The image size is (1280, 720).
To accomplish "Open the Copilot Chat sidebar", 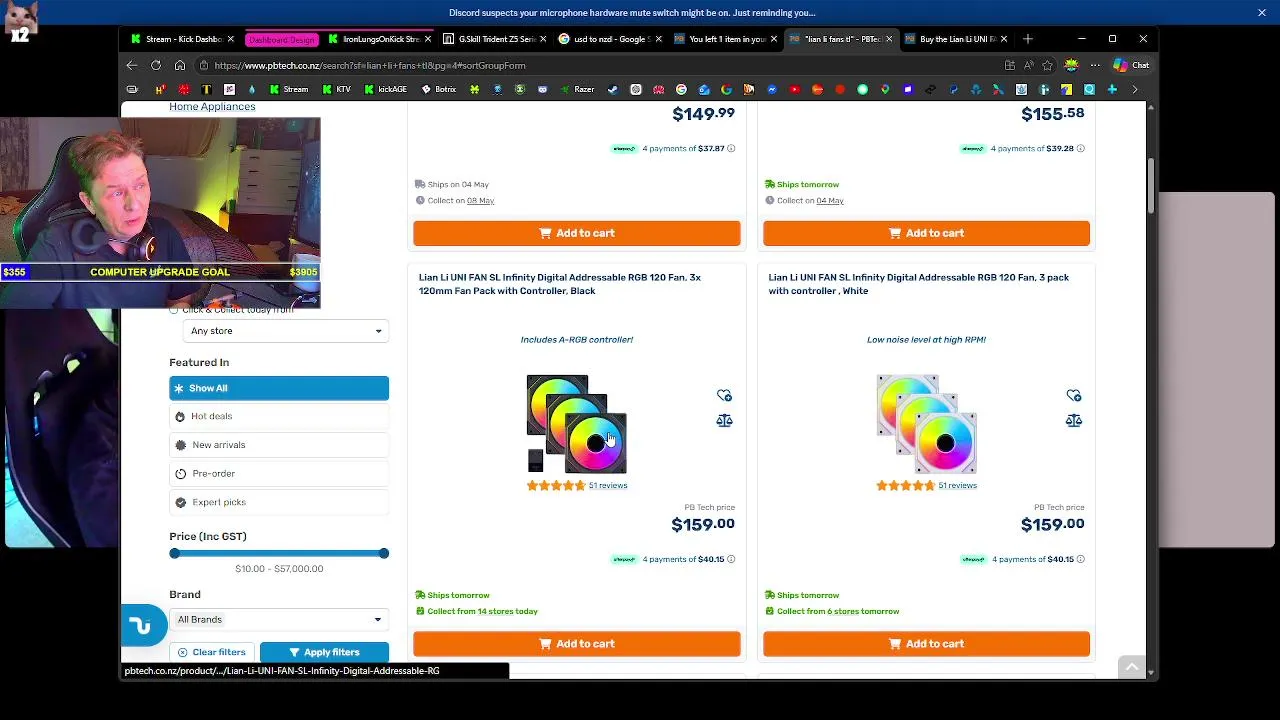I will pos(1131,65).
